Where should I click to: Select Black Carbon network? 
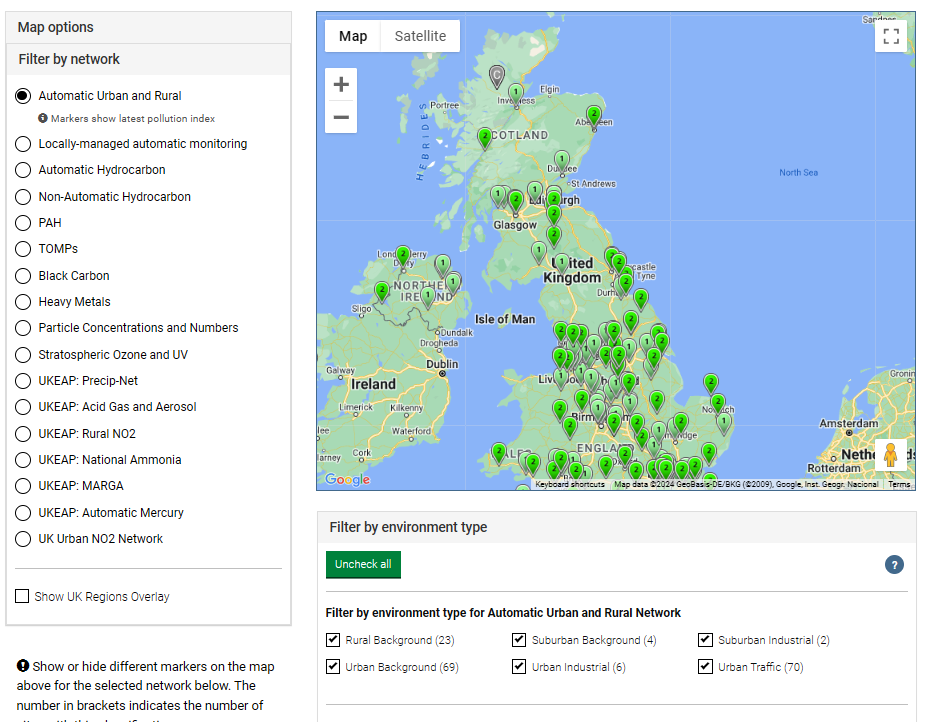[23, 276]
